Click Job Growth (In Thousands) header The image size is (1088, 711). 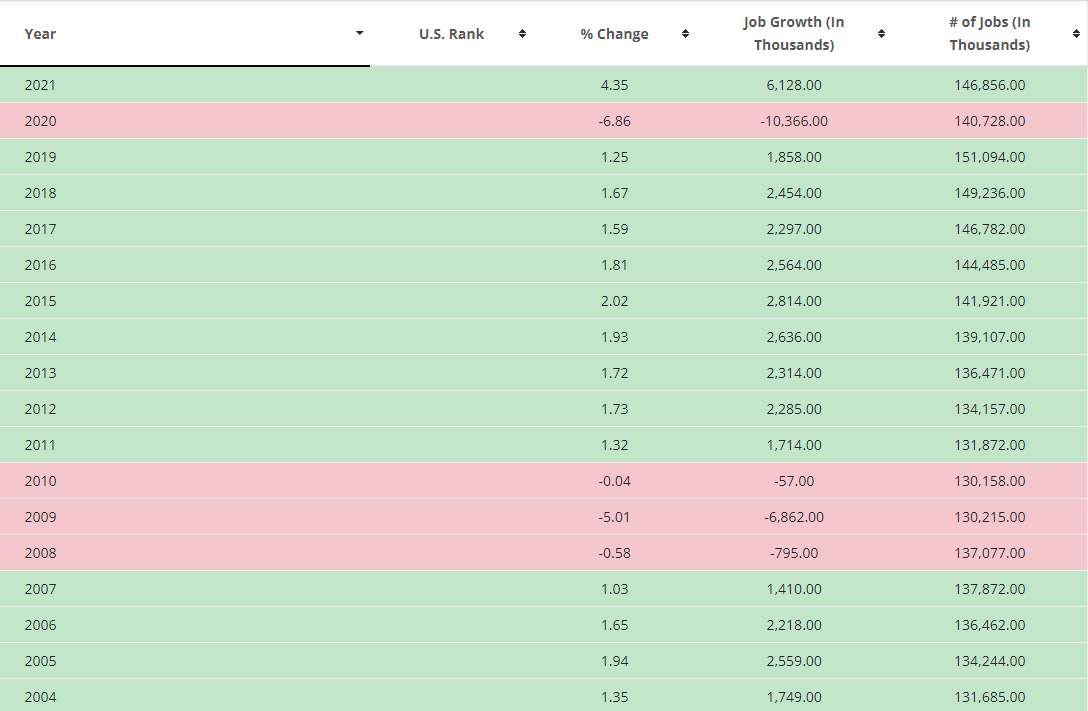pyautogui.click(x=794, y=33)
